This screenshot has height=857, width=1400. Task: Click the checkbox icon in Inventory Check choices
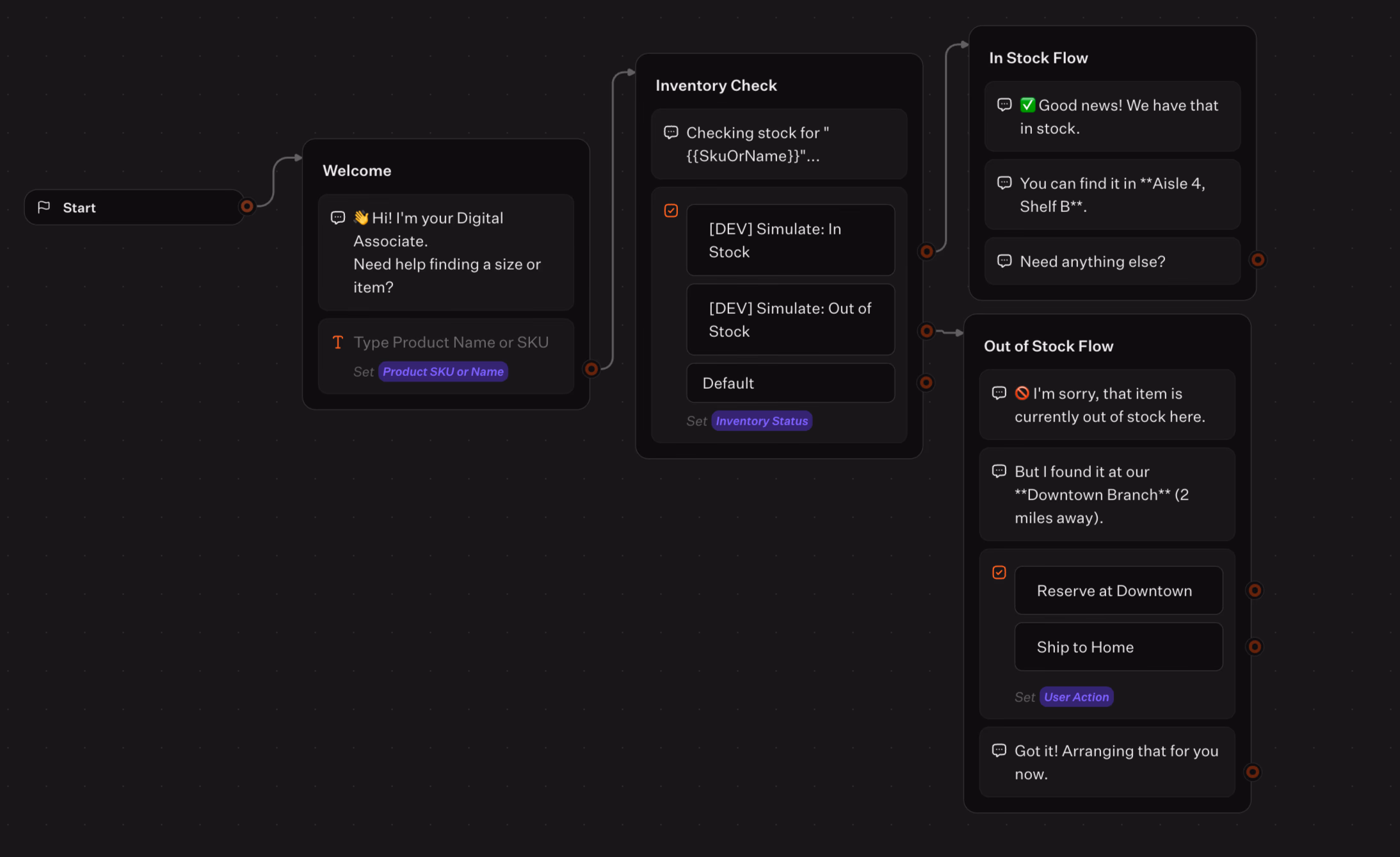pos(671,211)
